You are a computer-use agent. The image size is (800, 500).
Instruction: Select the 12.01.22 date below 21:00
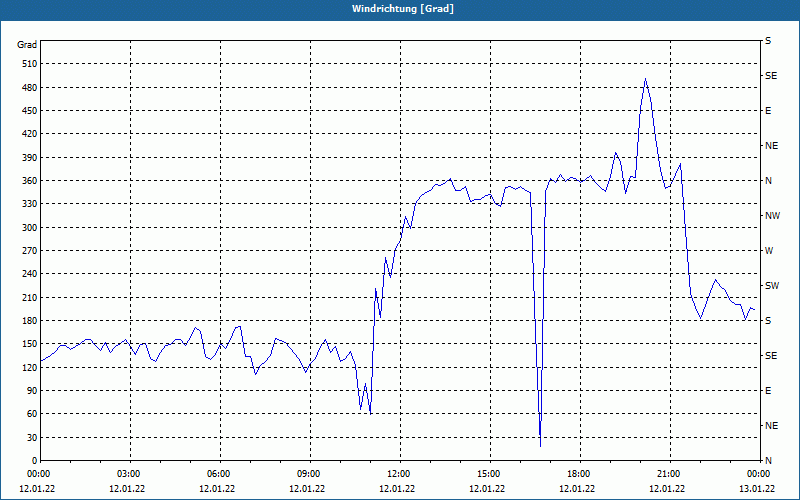pos(667,489)
